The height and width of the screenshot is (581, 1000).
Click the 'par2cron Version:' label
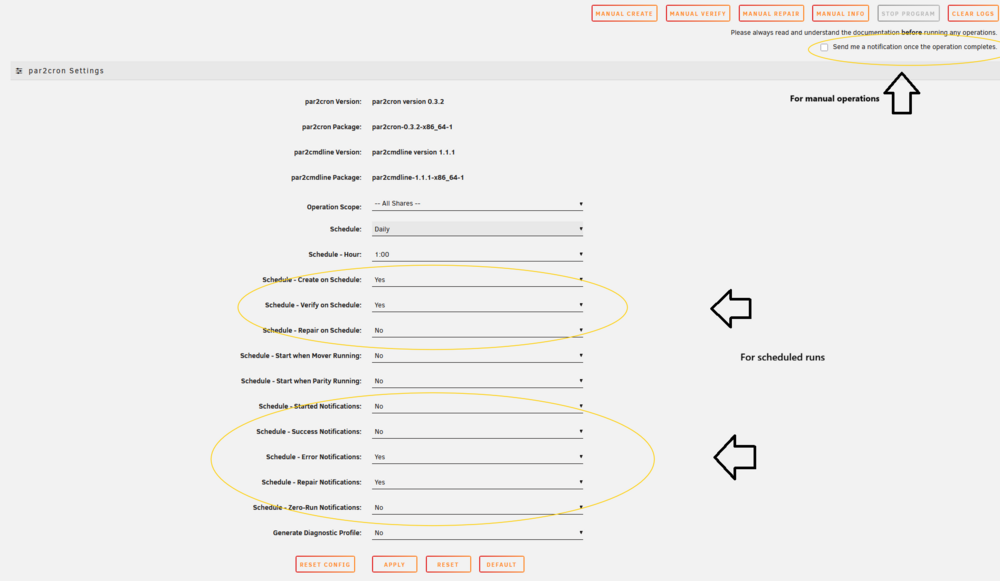333,101
